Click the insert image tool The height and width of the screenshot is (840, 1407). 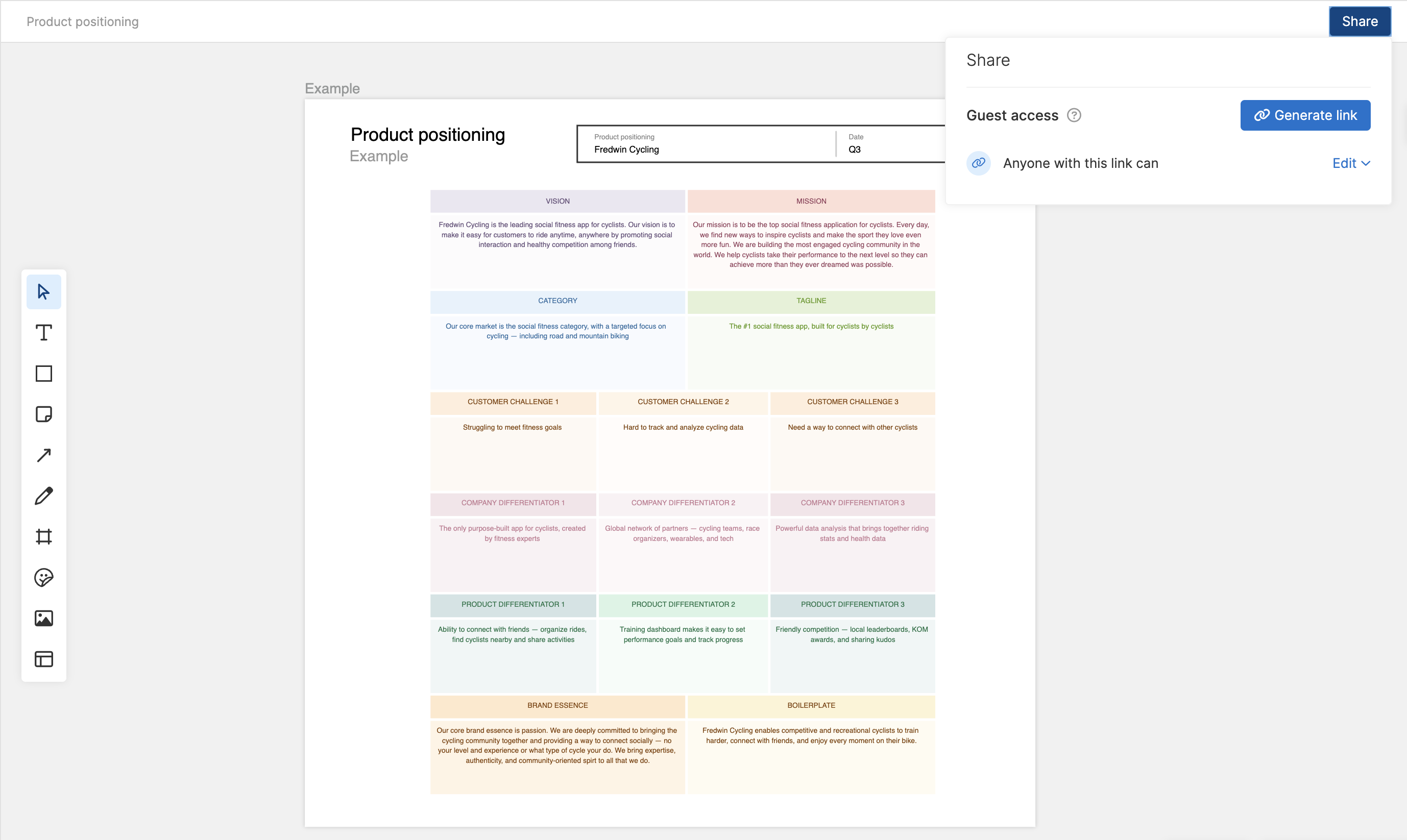(43, 618)
